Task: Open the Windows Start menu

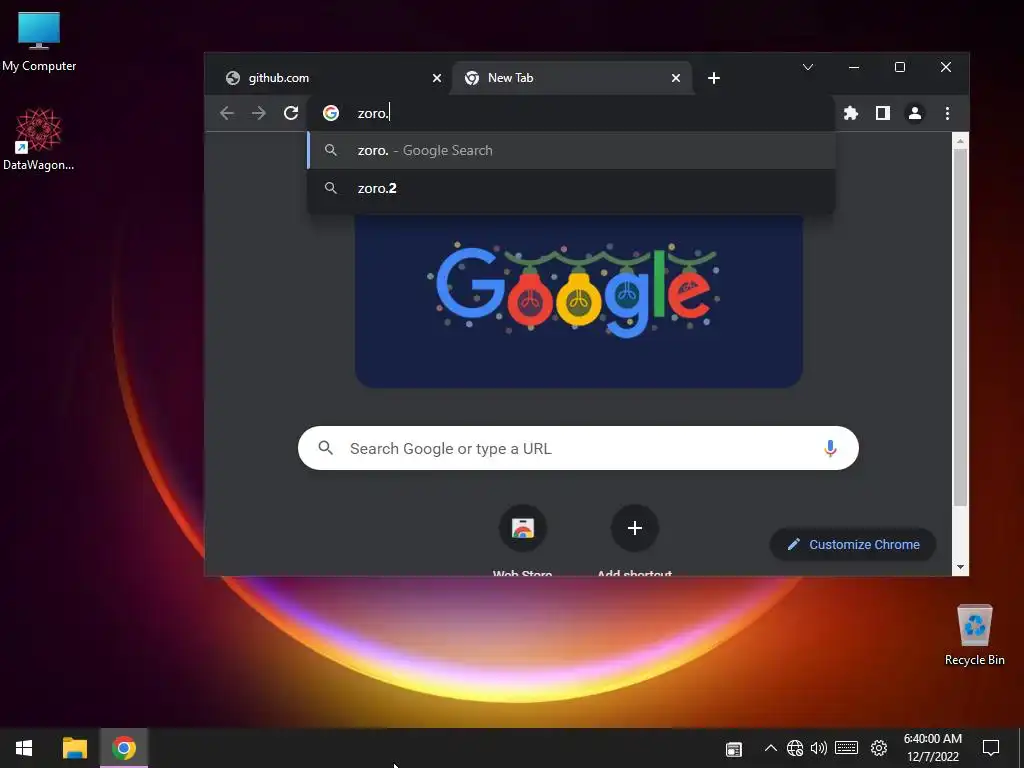Action: tap(24, 748)
